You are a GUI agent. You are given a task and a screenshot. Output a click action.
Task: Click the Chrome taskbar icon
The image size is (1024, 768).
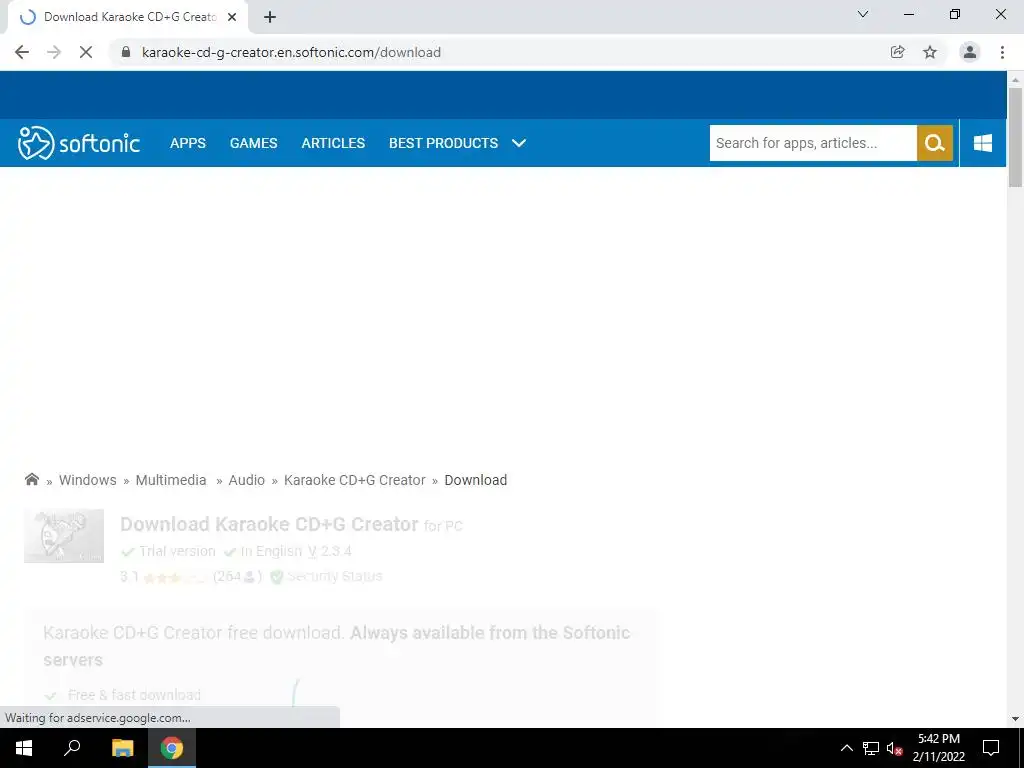point(172,748)
